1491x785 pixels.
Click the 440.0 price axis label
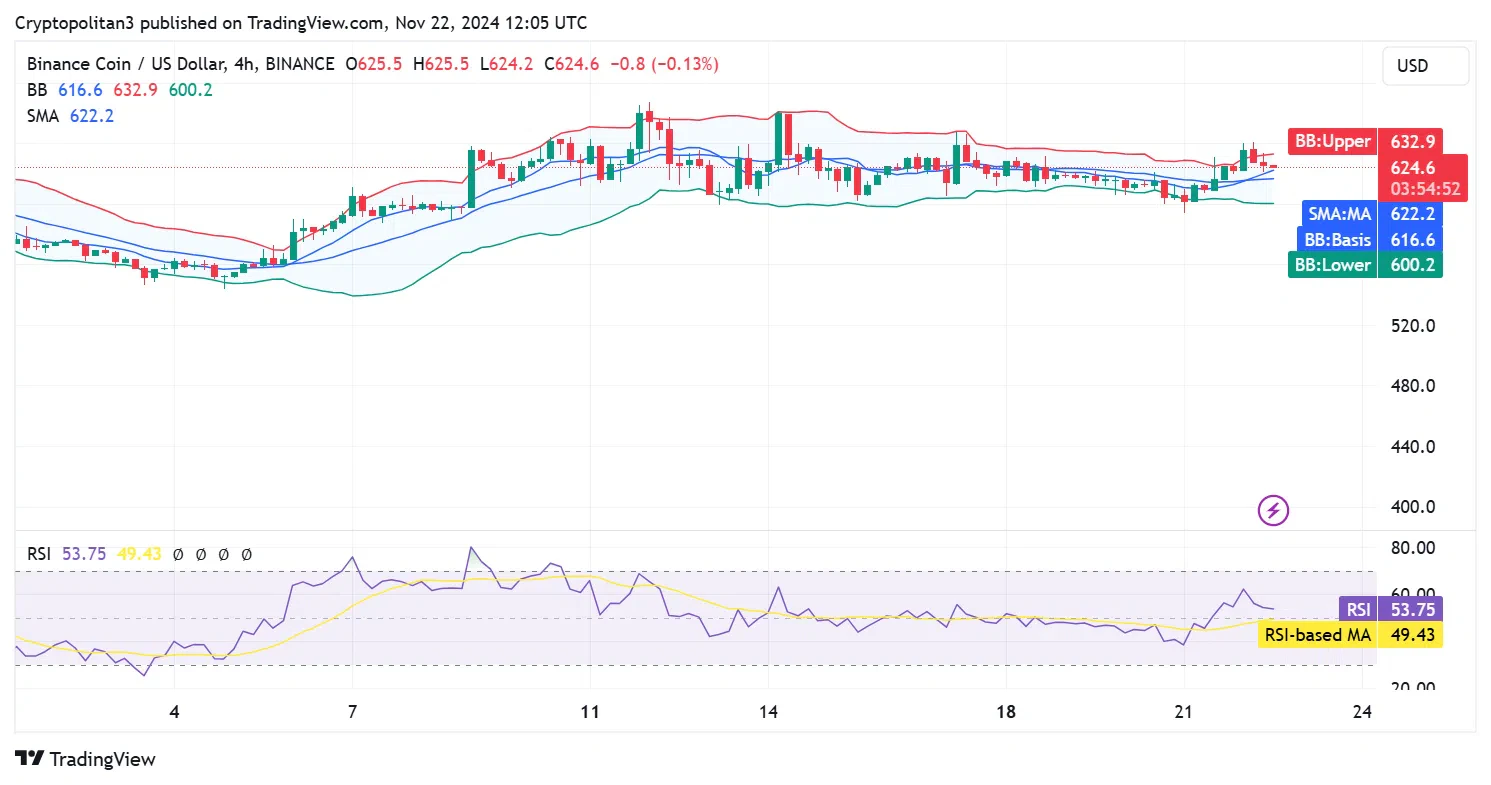1412,447
